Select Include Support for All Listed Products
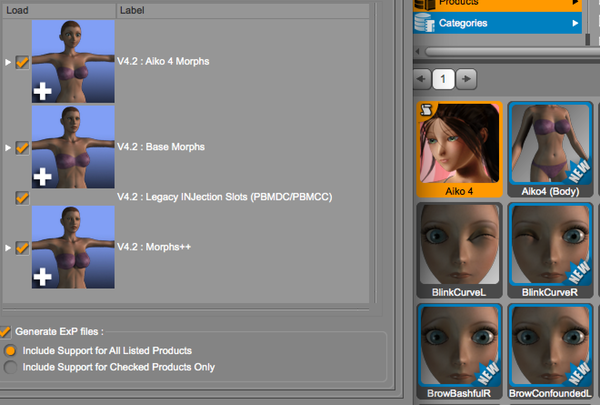 pos(10,351)
